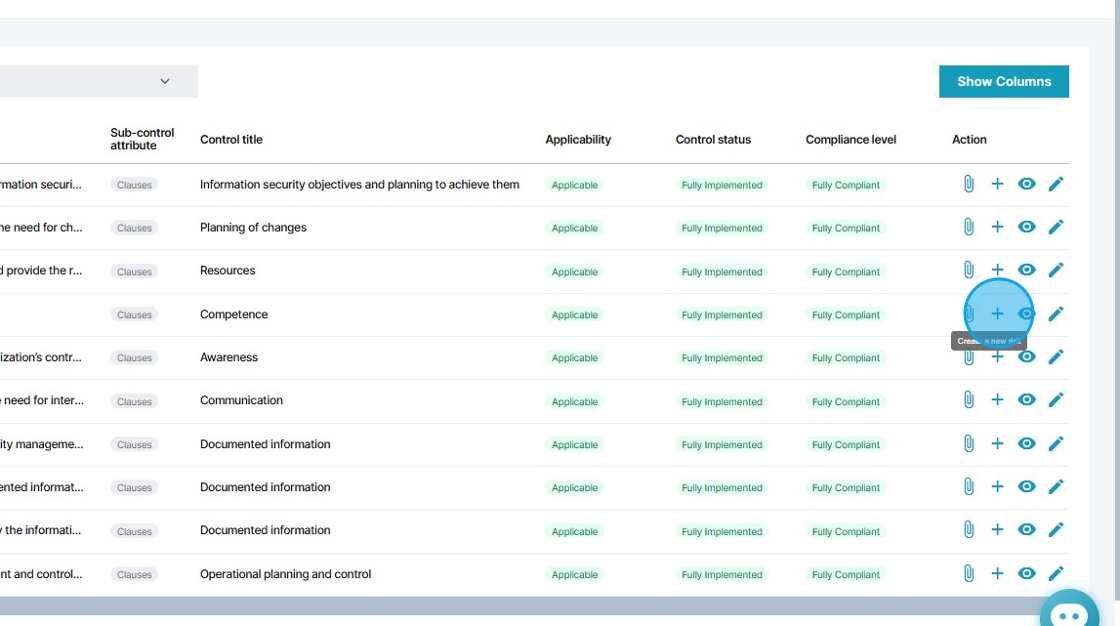Viewport: 1120px width, 626px height.
Task: Open attachments for Planning of changes
Action: (x=969, y=227)
